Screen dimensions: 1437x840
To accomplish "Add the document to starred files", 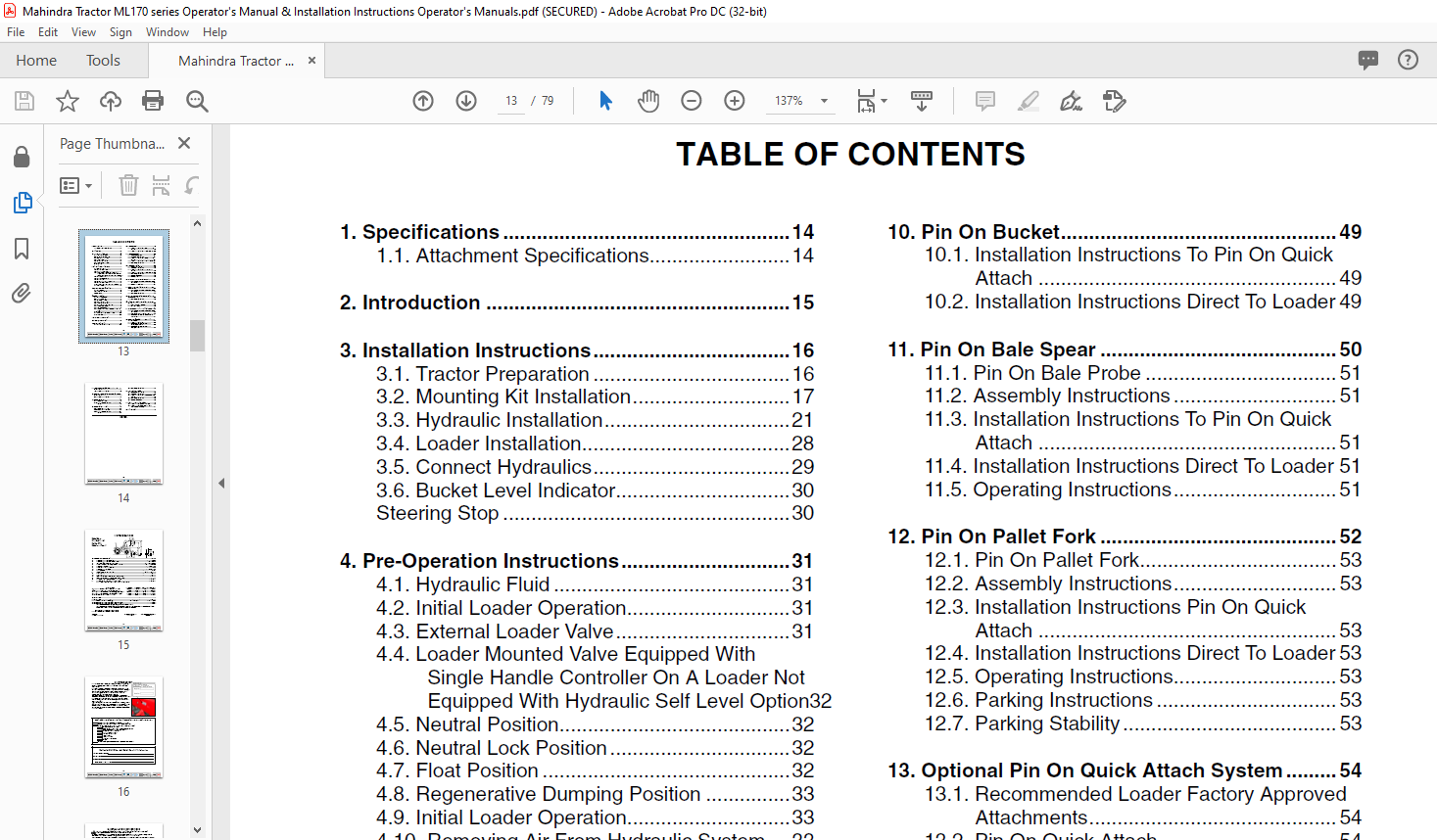I will 68,101.
